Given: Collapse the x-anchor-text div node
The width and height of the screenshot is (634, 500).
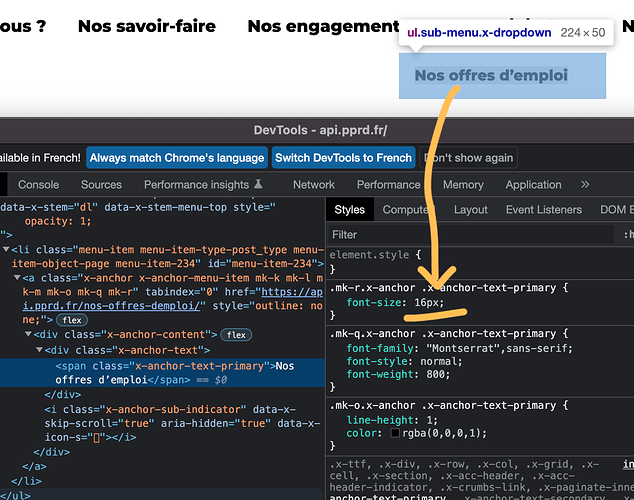Looking at the screenshot, I should [x=40, y=350].
